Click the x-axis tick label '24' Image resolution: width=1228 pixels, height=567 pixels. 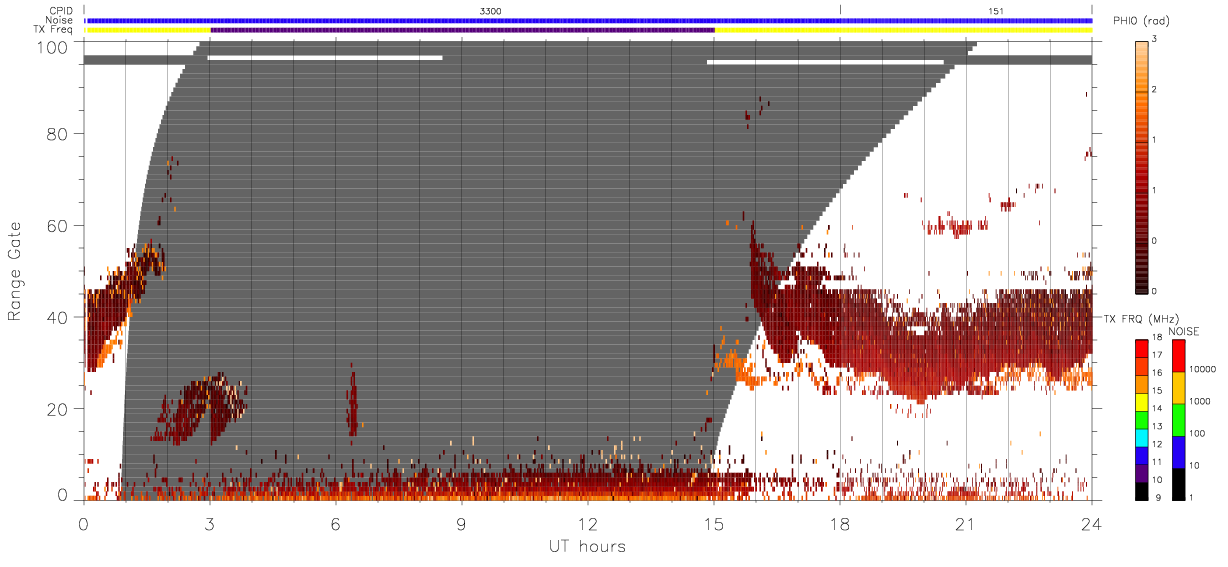tap(1092, 523)
